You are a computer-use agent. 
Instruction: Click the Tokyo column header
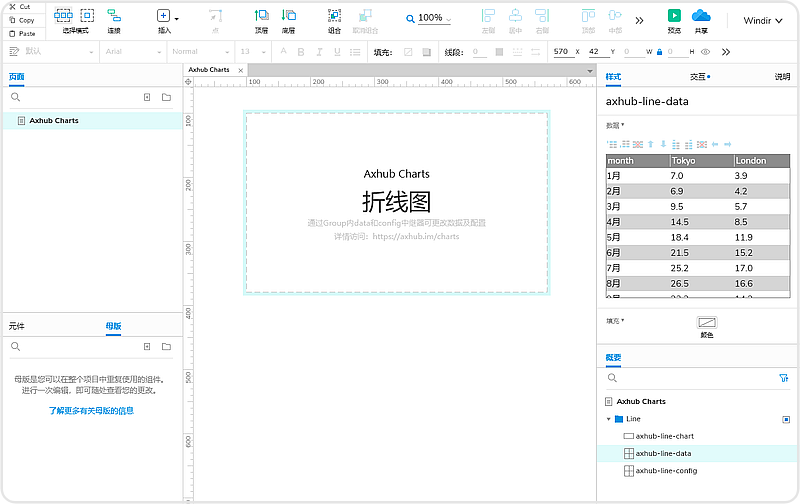point(702,161)
